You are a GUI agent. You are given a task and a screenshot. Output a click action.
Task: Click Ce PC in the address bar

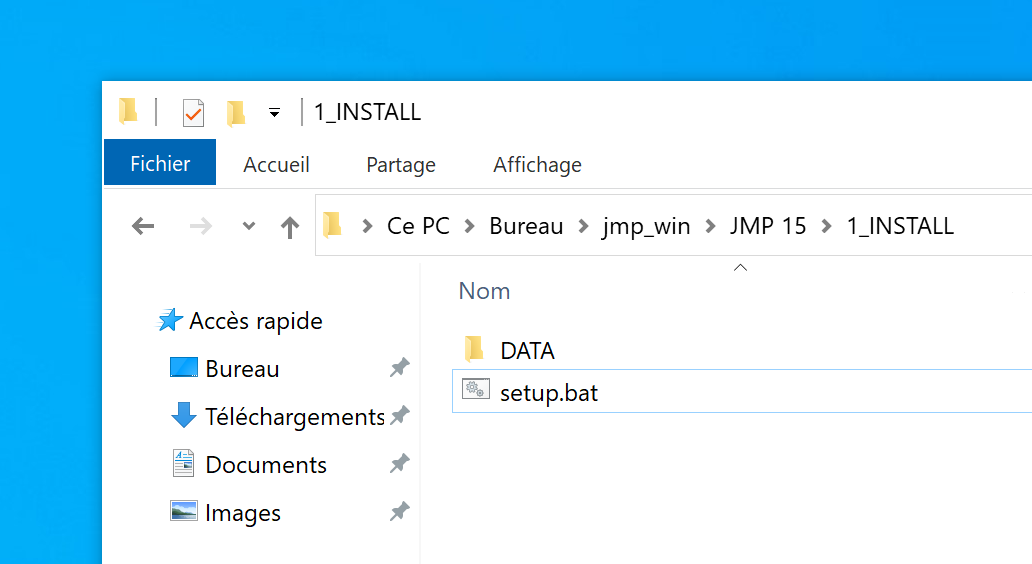coord(418,226)
